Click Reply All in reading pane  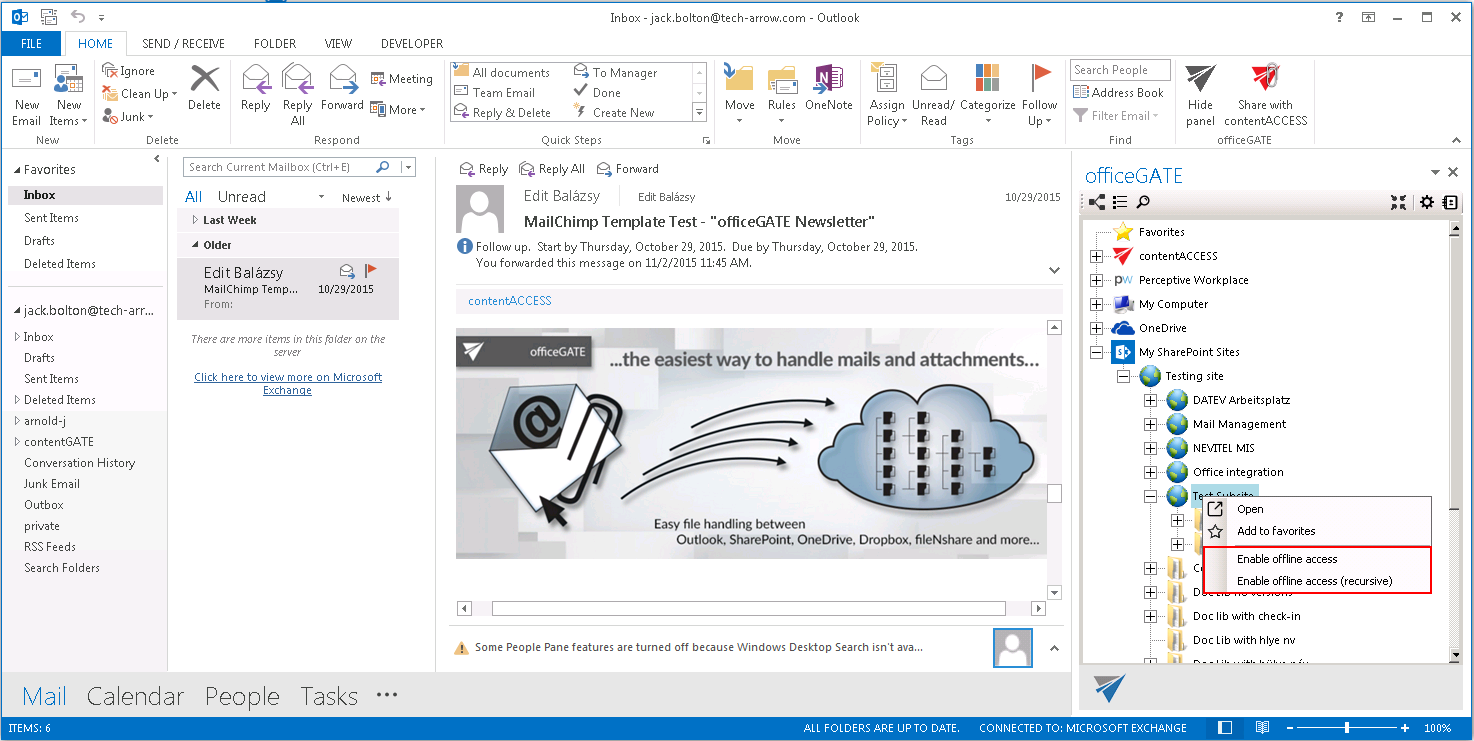tap(552, 169)
